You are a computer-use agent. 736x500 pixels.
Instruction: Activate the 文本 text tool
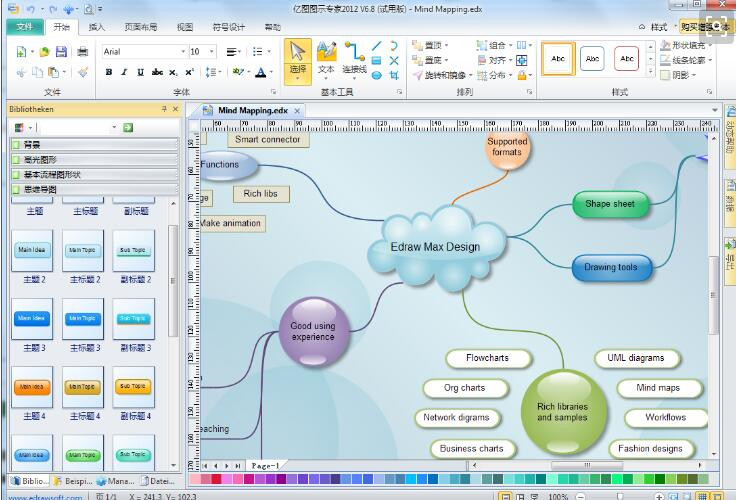click(x=326, y=58)
